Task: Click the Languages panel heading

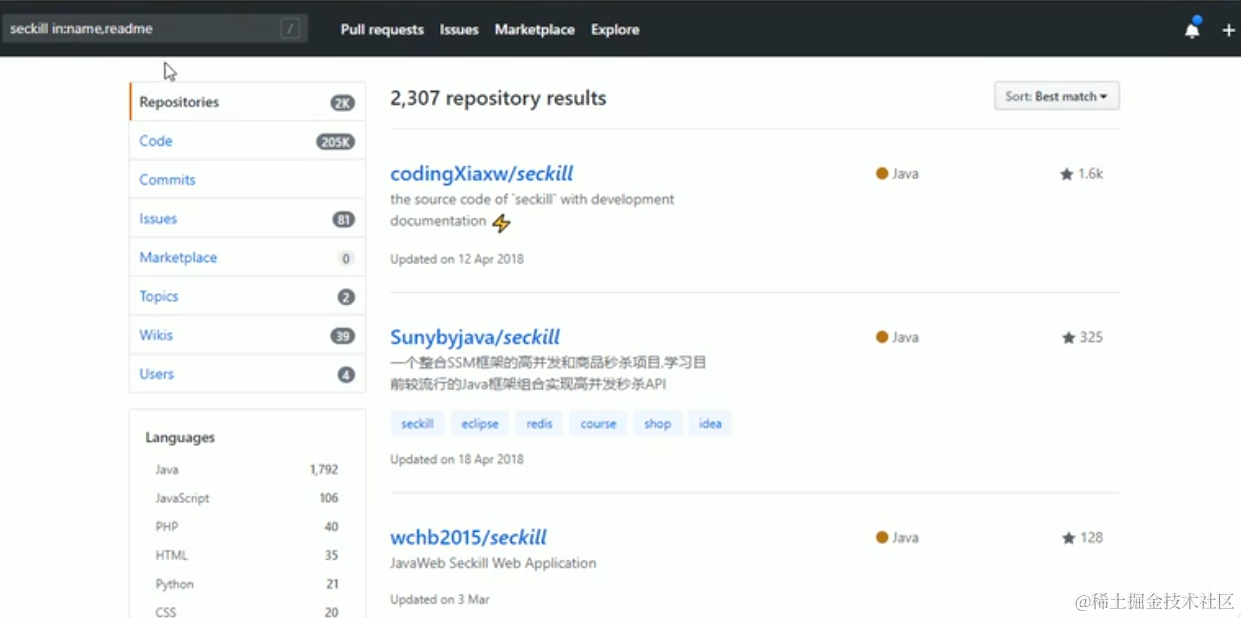Action: 180,438
